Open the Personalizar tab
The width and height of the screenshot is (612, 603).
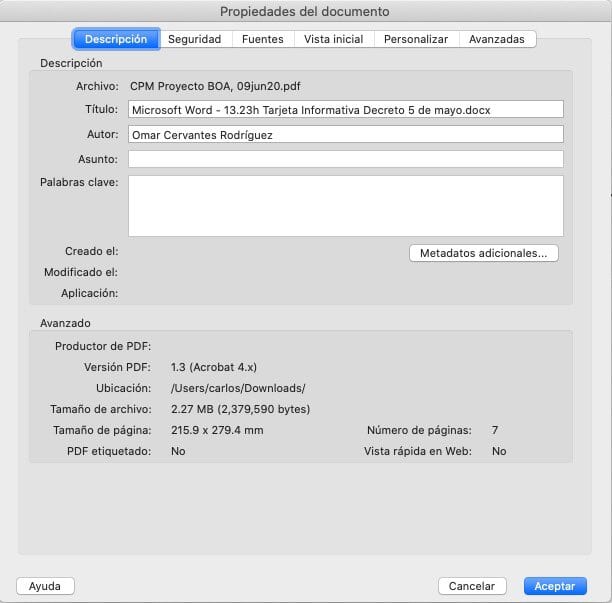point(416,39)
